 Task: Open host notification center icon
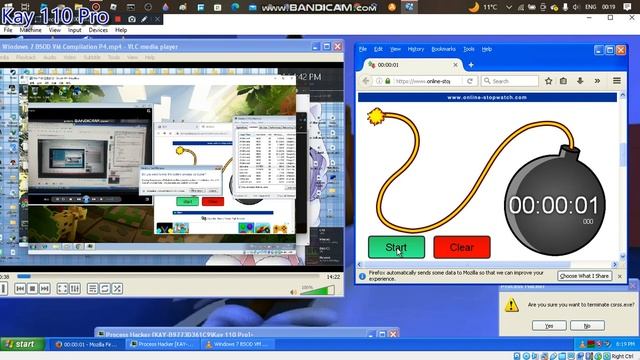click(x=627, y=7)
